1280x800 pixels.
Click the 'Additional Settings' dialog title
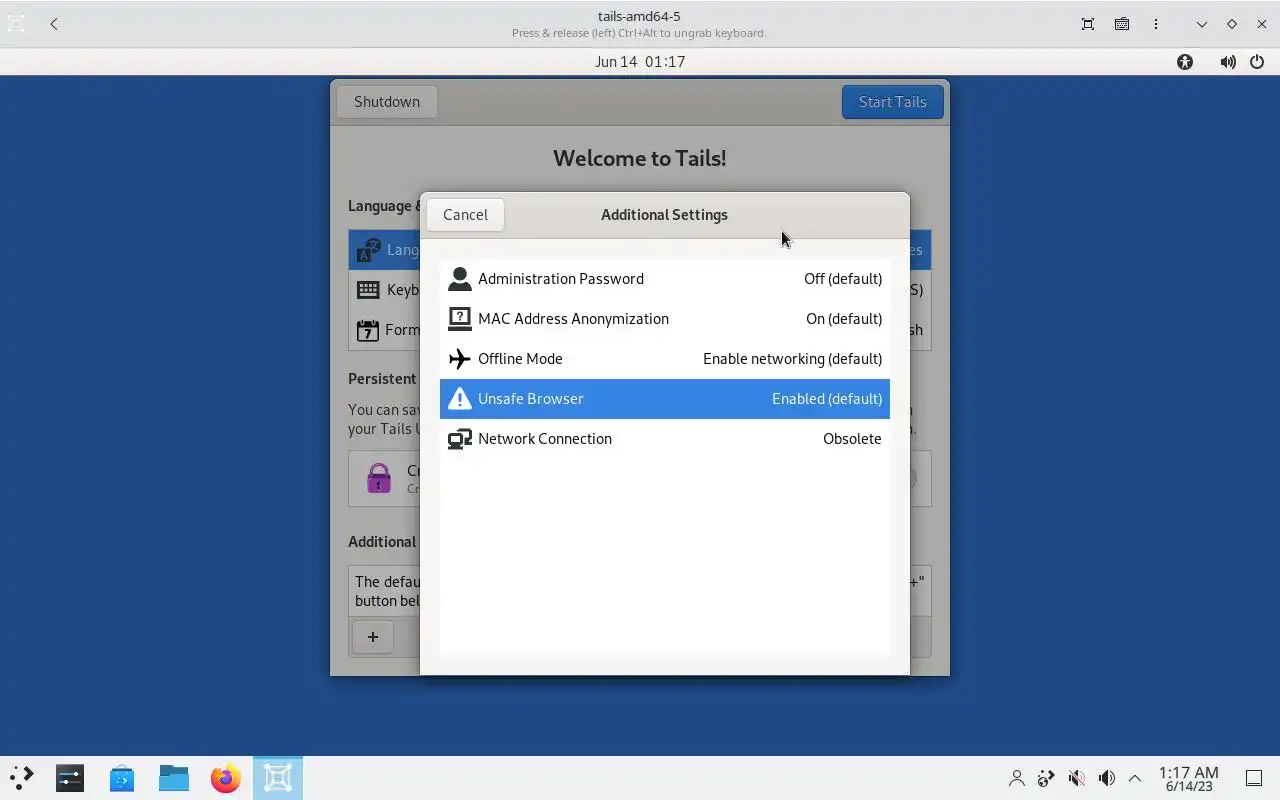click(664, 215)
